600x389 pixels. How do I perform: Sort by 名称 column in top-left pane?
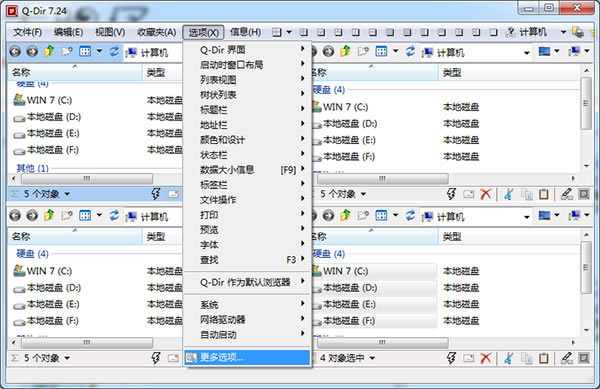pyautogui.click(x=75, y=72)
